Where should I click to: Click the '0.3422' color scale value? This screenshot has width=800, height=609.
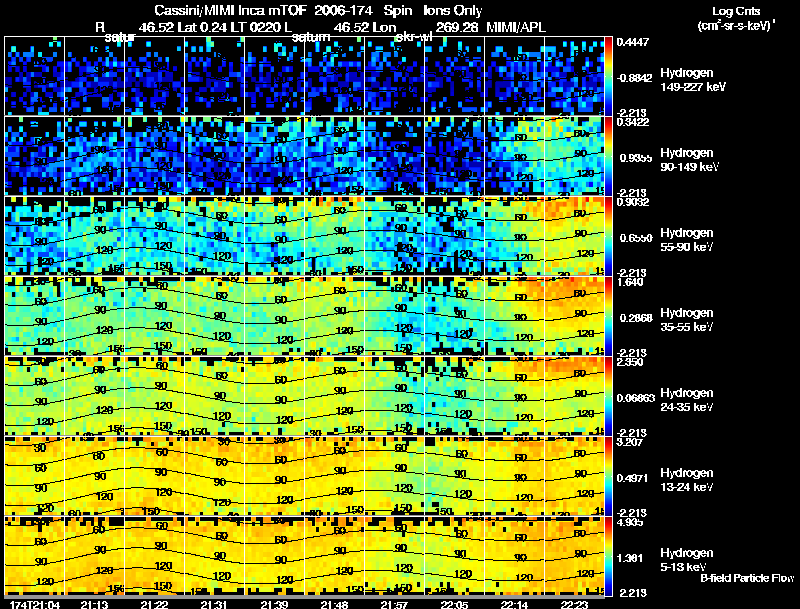click(x=633, y=122)
